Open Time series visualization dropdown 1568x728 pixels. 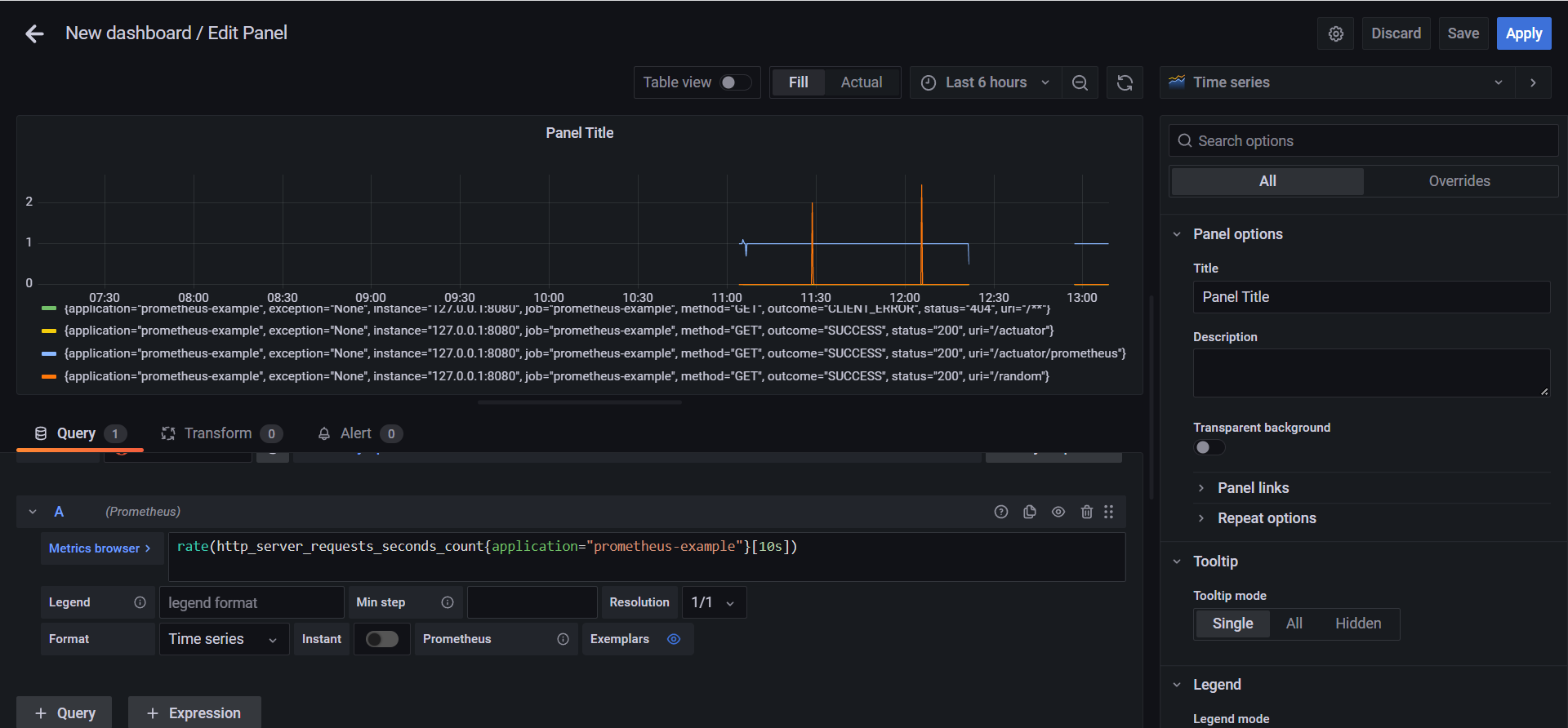click(1337, 82)
